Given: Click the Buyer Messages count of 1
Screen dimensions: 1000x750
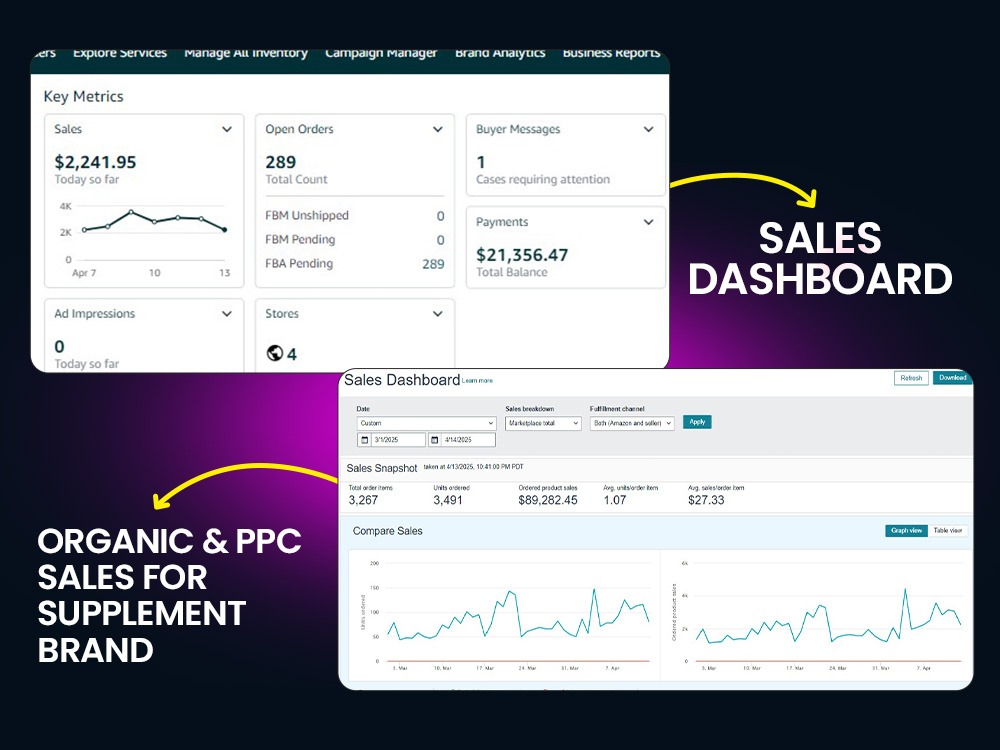Looking at the screenshot, I should [481, 162].
